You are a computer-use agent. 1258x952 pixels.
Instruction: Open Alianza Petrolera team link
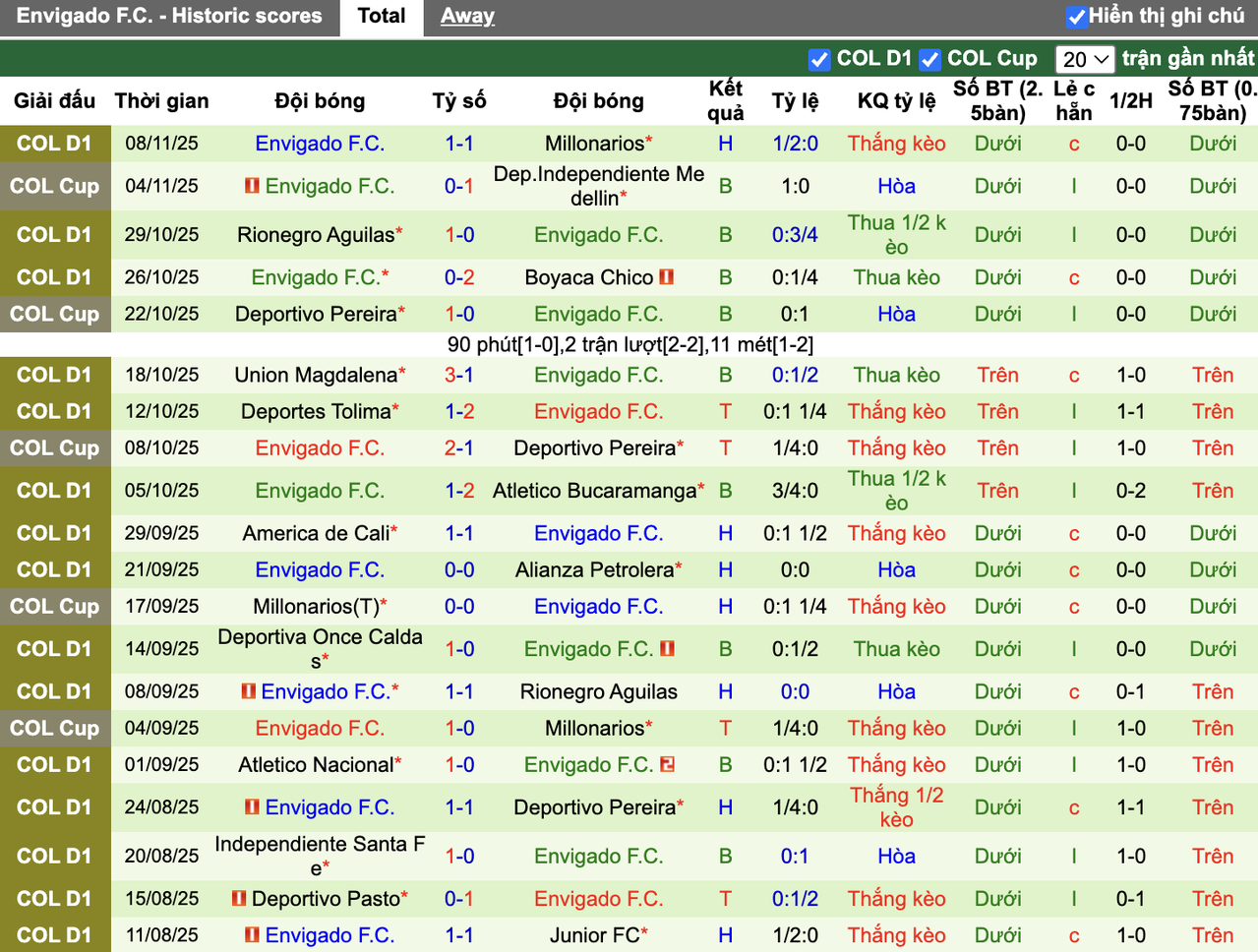tap(595, 569)
